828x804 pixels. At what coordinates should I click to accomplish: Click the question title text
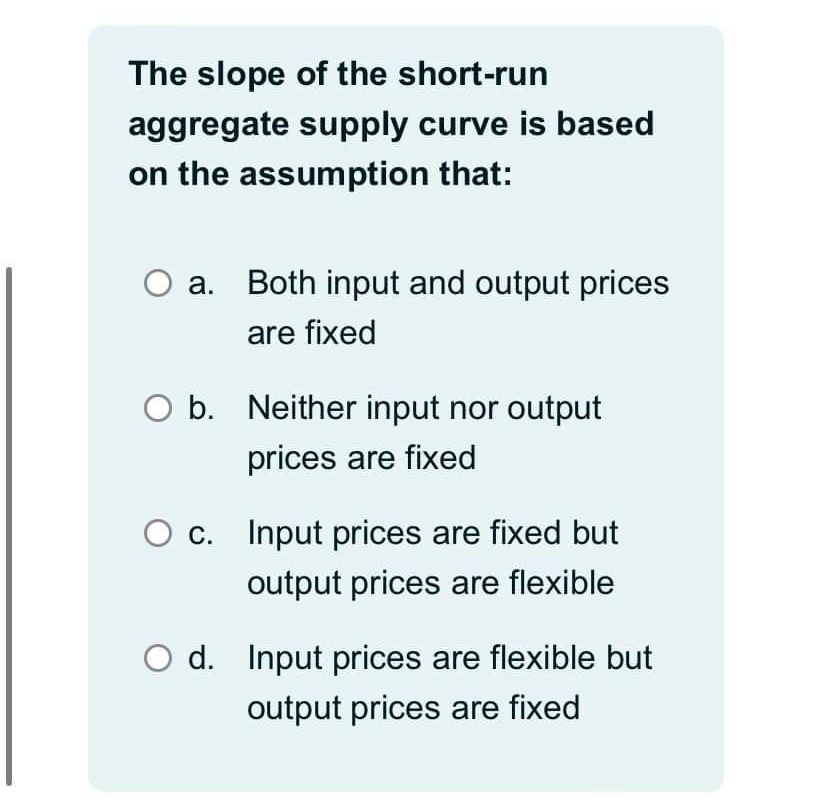(x=392, y=123)
